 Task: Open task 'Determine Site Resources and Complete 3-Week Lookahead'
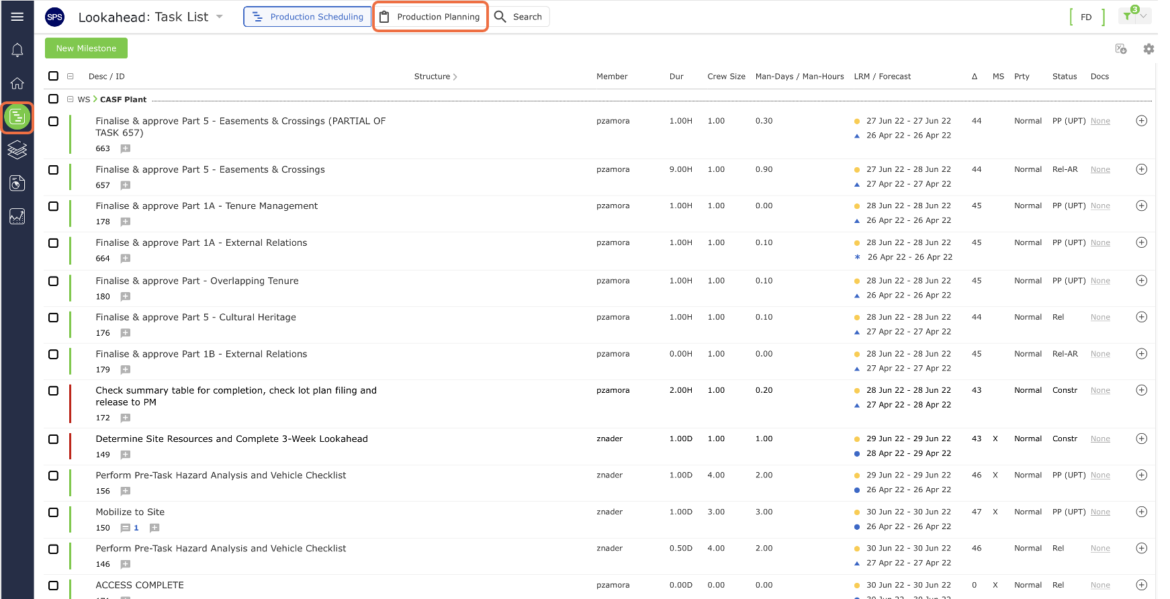231,439
